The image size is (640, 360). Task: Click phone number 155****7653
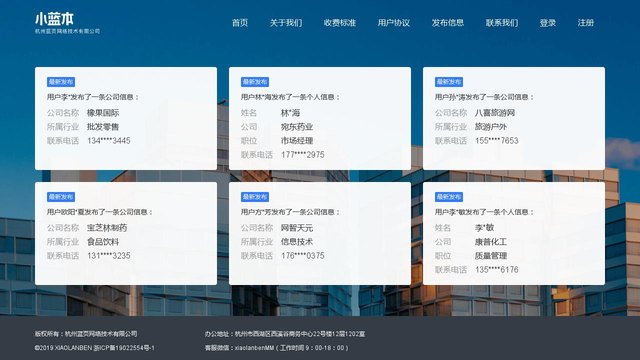point(496,141)
